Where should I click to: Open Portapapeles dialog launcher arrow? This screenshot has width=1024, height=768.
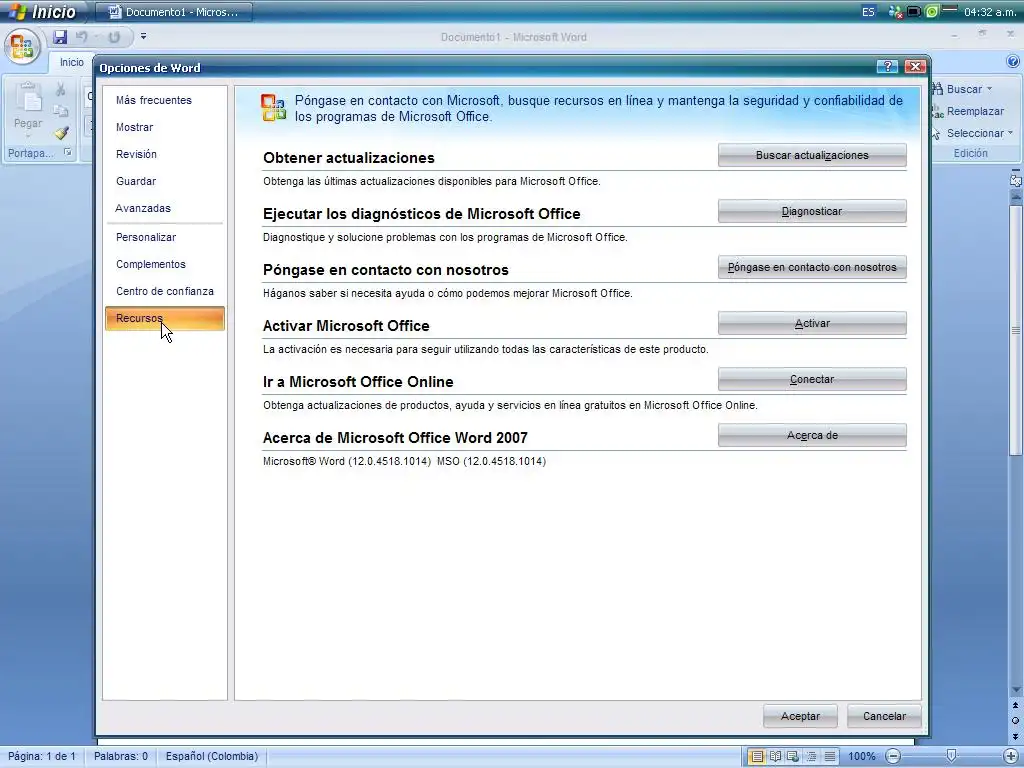[x=67, y=153]
